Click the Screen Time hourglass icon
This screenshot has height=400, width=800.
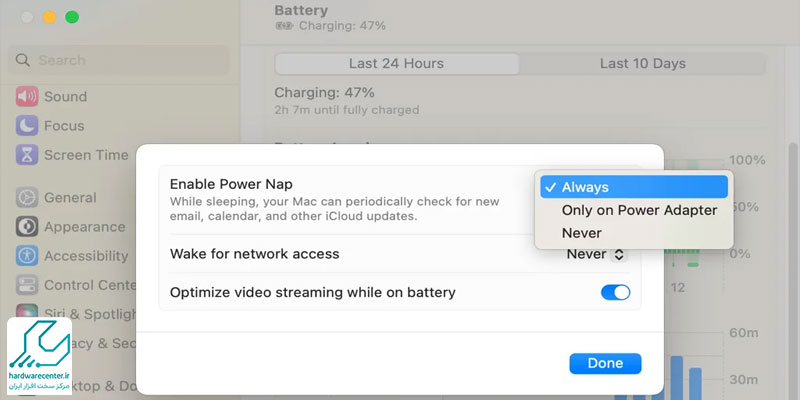tap(26, 155)
